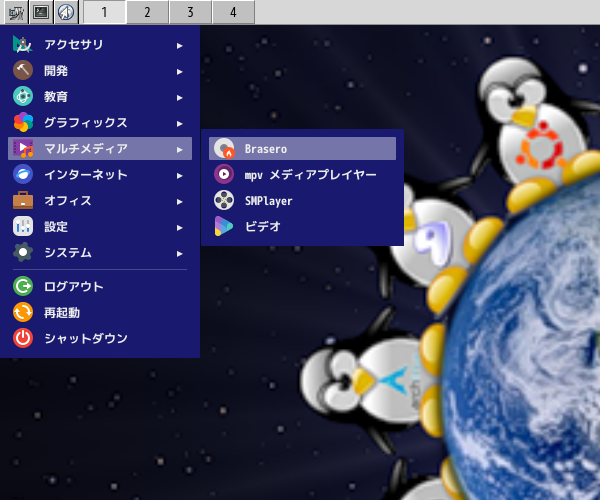
Task: Click the マルチメディア film icon
Action: (x=23, y=148)
